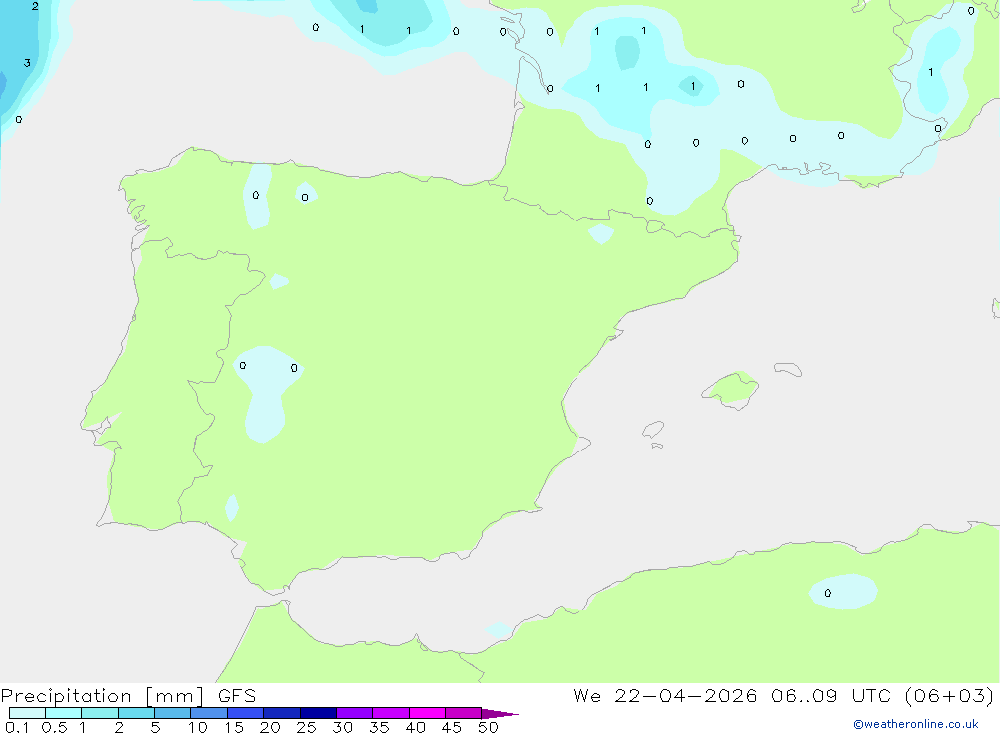The width and height of the screenshot is (1000, 733).
Task: Click the violet swatch between 35 and 40
Action: pos(391,713)
